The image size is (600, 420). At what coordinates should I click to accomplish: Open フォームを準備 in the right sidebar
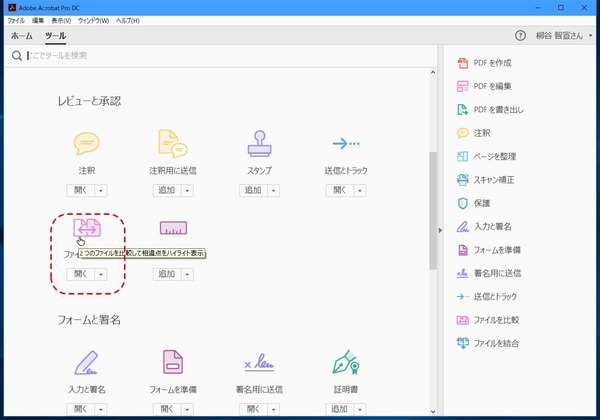(489, 250)
